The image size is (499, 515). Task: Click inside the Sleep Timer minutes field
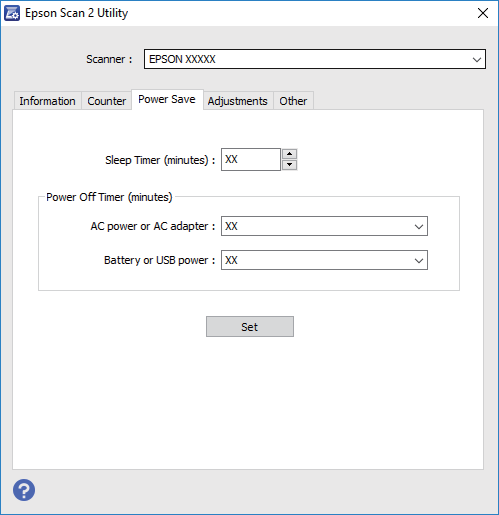(251, 160)
